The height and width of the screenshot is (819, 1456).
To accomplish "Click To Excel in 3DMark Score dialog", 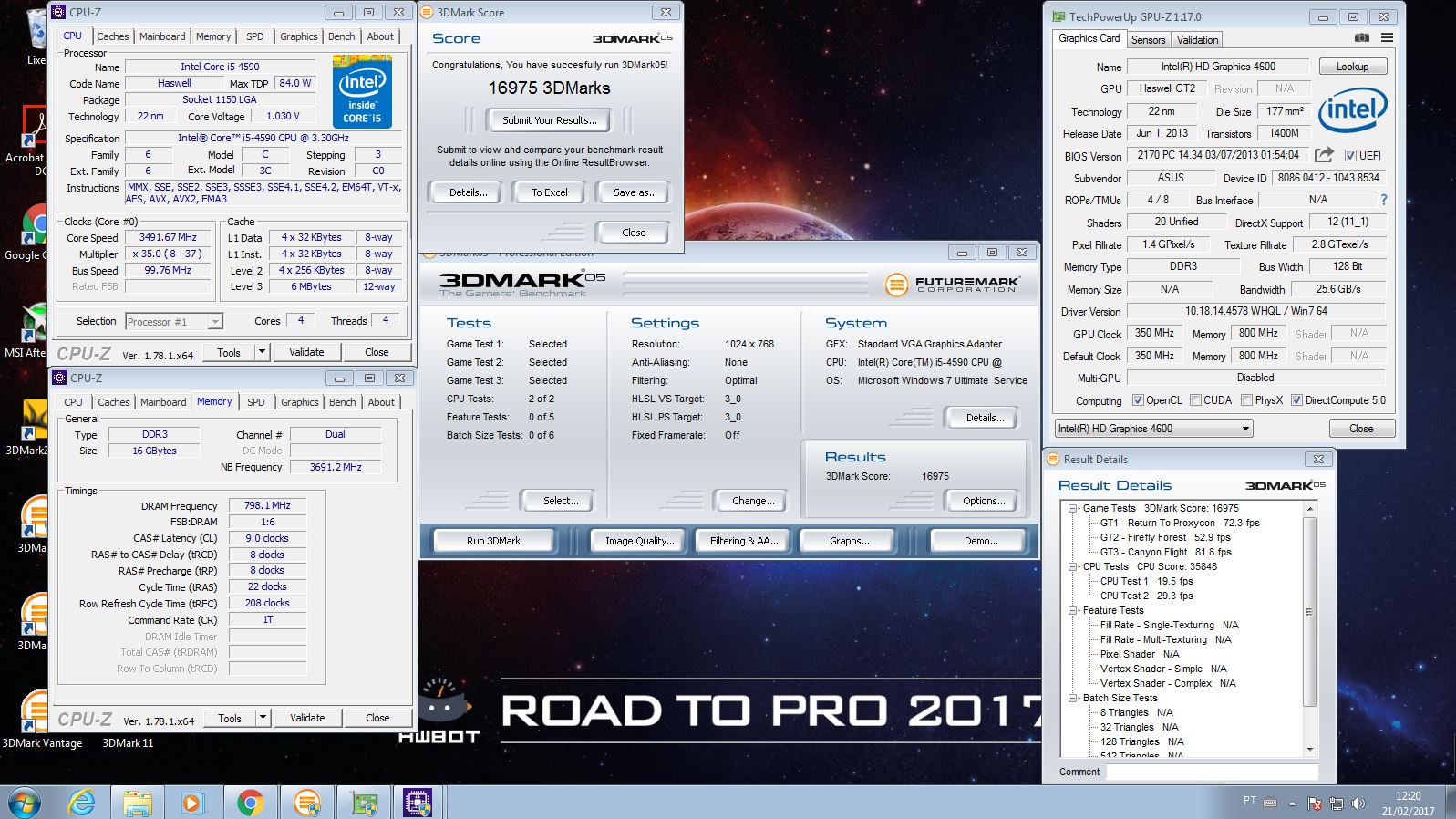I will point(550,192).
